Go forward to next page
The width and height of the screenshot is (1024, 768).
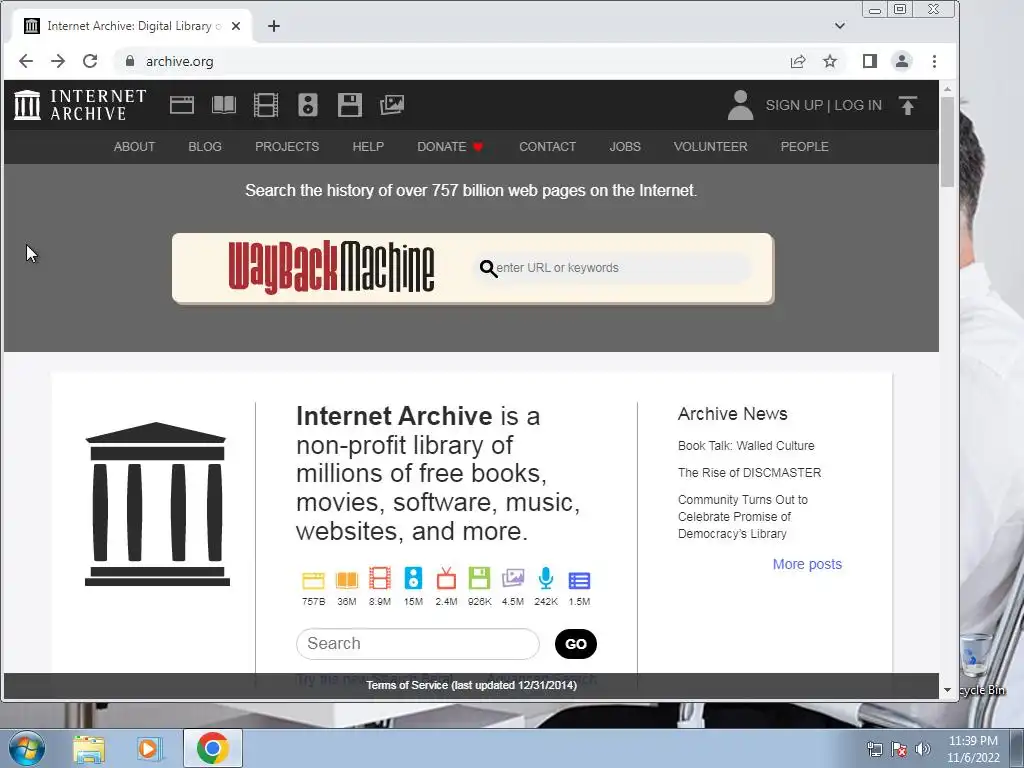click(58, 61)
